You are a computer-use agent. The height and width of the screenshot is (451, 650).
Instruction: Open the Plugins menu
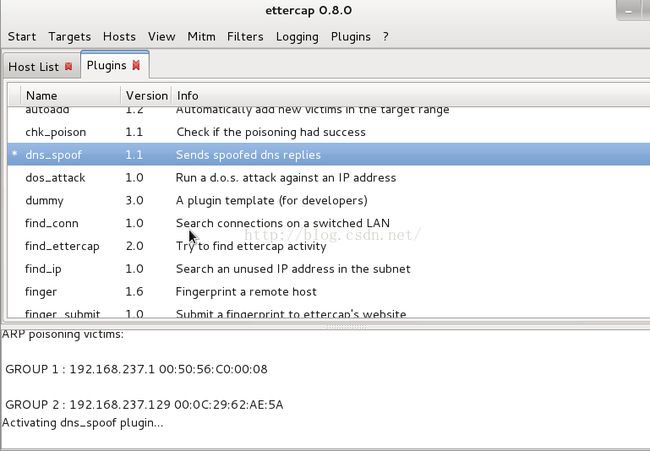[x=351, y=37]
